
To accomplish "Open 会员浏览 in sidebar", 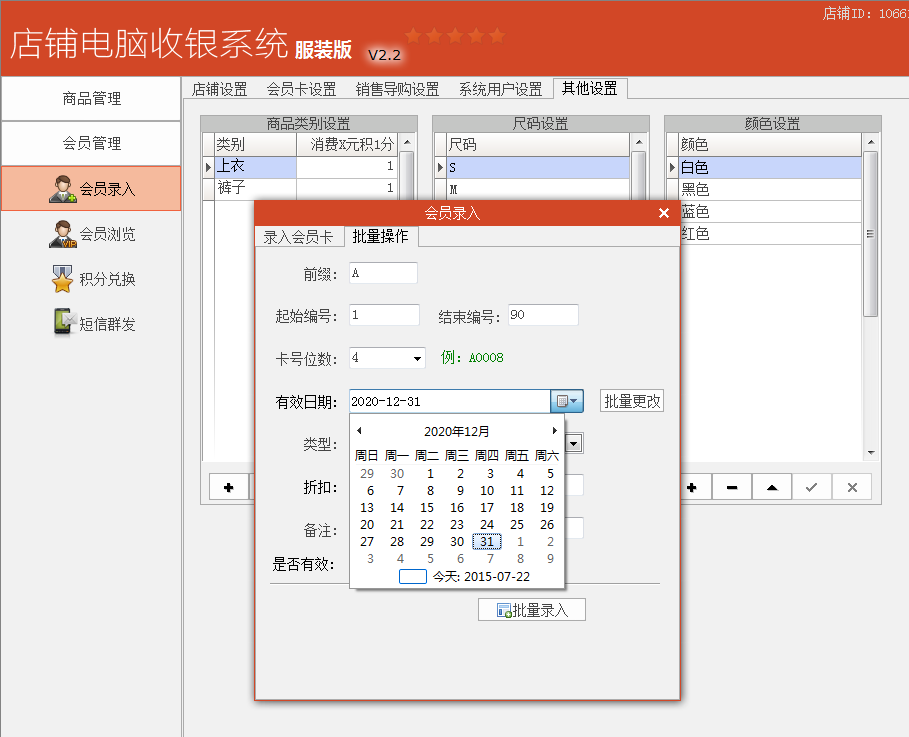I will pos(91,234).
